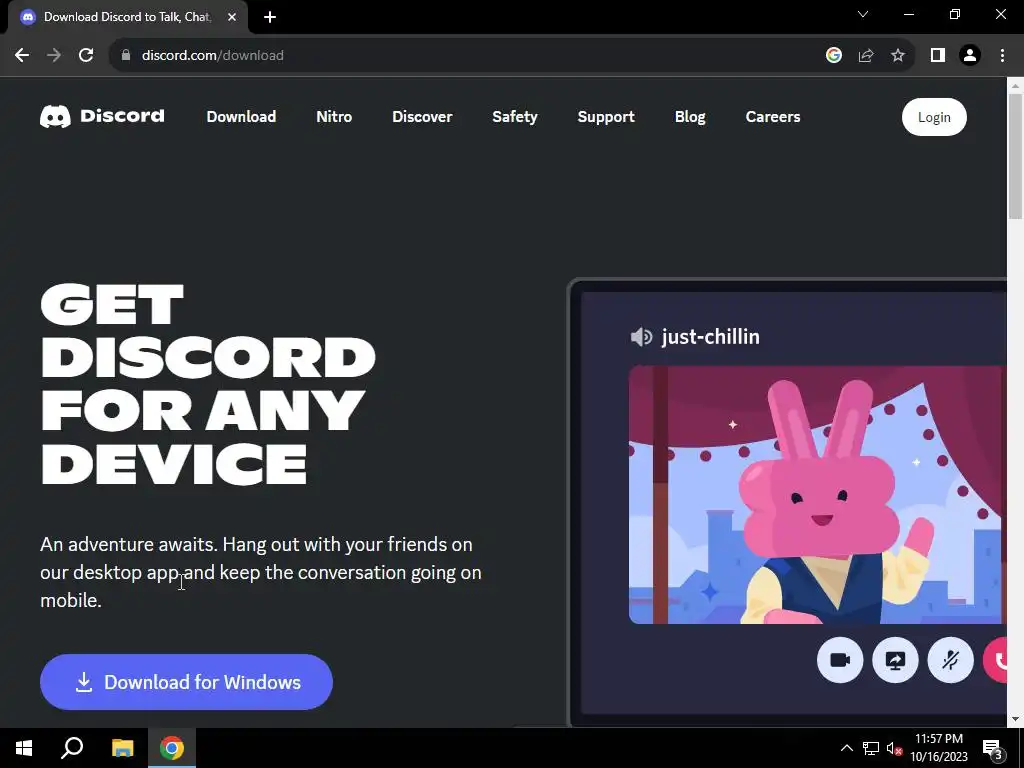This screenshot has width=1024, height=768.
Task: Select the Download Discord browser tab
Action: (127, 17)
